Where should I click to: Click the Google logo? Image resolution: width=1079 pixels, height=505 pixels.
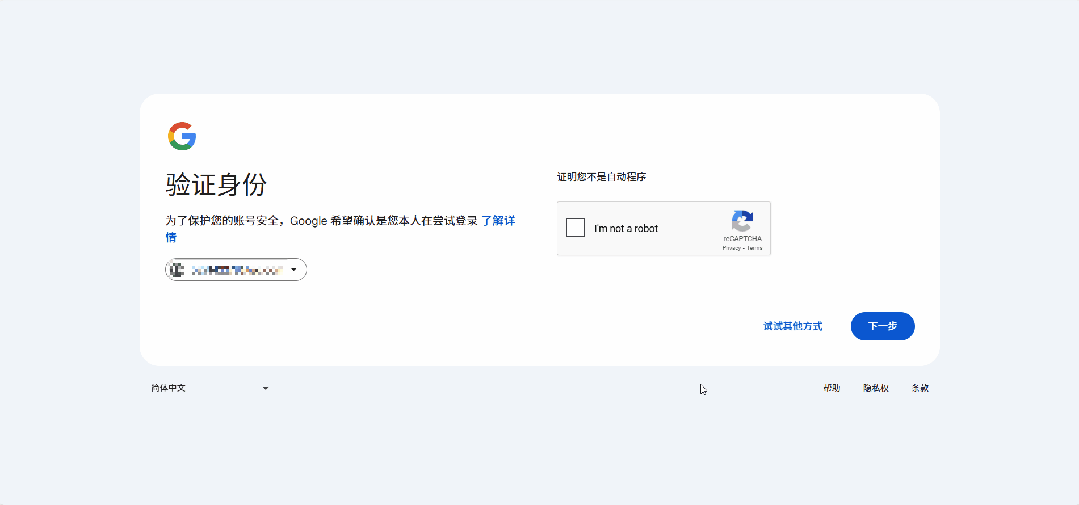[x=182, y=136]
